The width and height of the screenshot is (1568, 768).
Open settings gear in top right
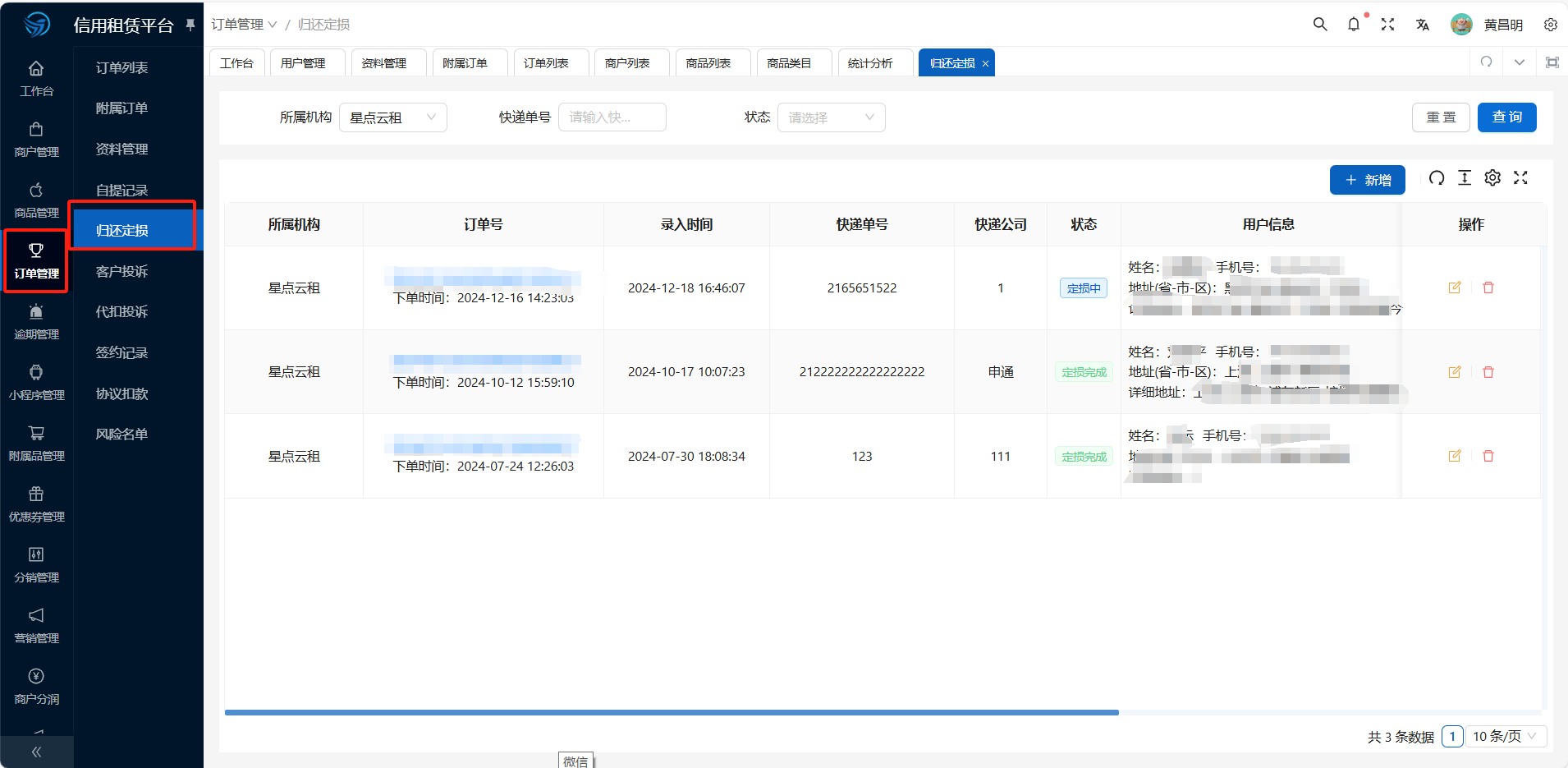pos(1550,25)
